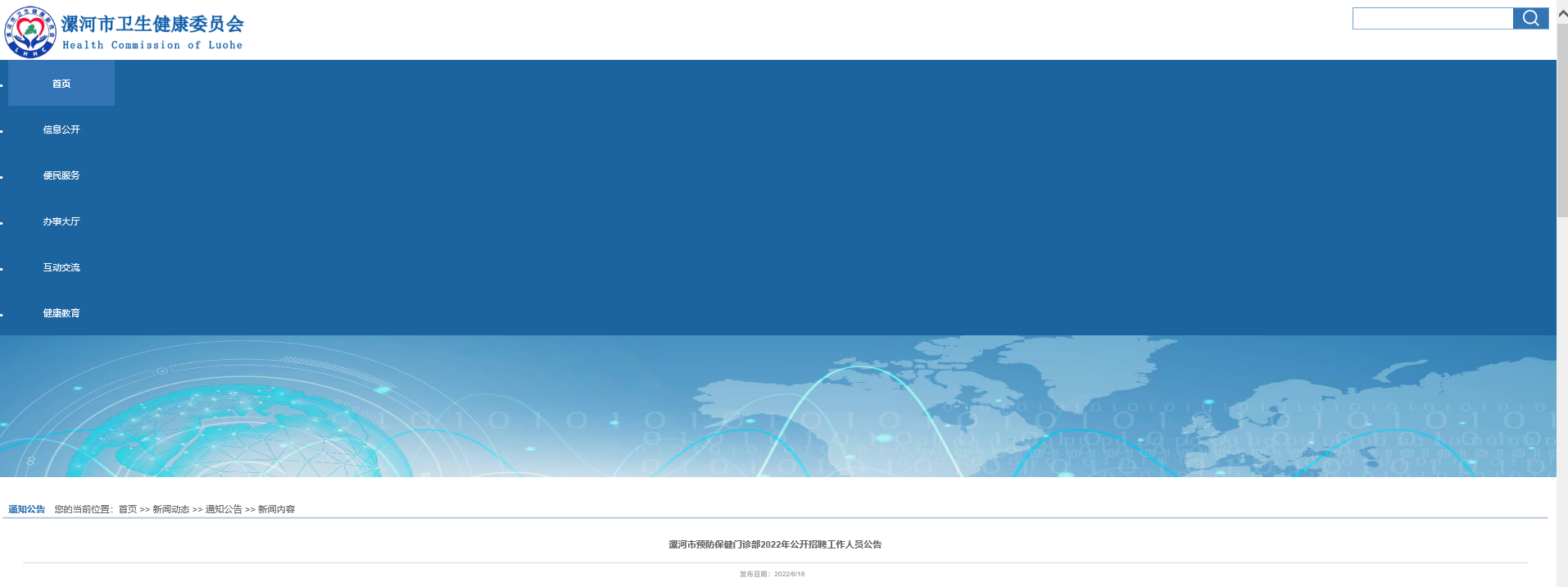Click the 通知公告 breadcrumb link

click(224, 509)
